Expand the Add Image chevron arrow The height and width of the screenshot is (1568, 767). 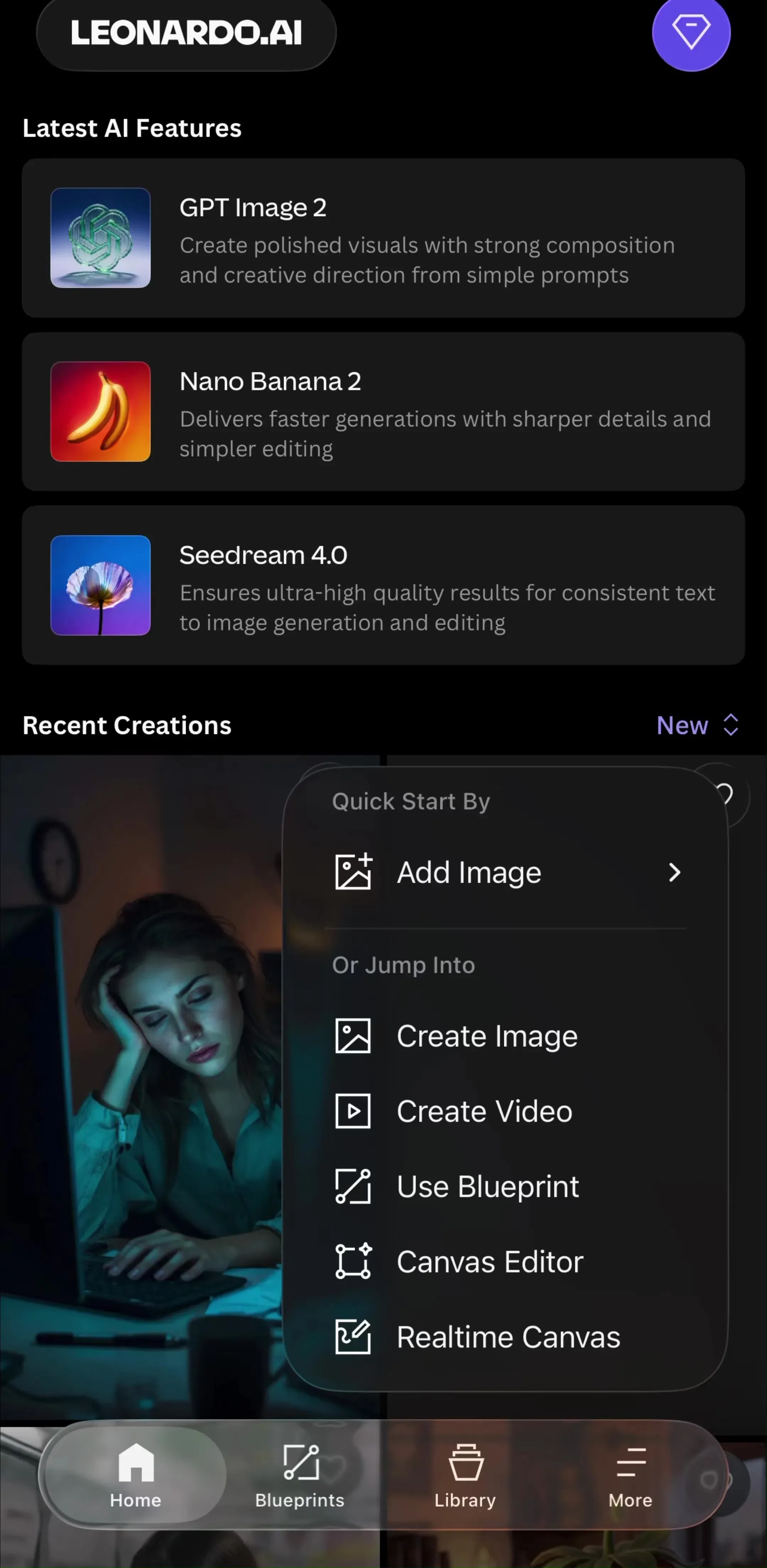coord(674,872)
